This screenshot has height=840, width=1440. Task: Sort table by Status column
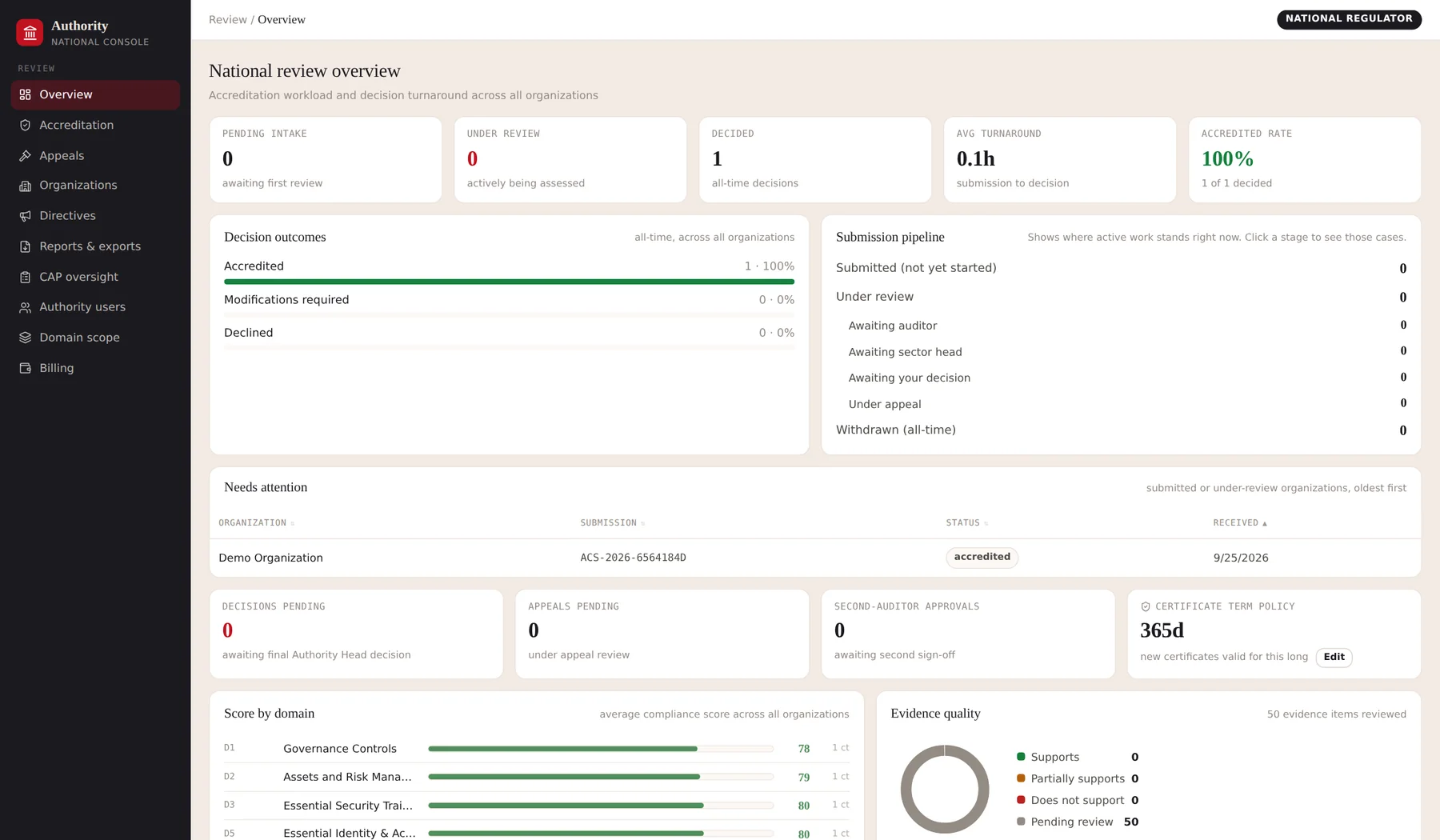966,523
